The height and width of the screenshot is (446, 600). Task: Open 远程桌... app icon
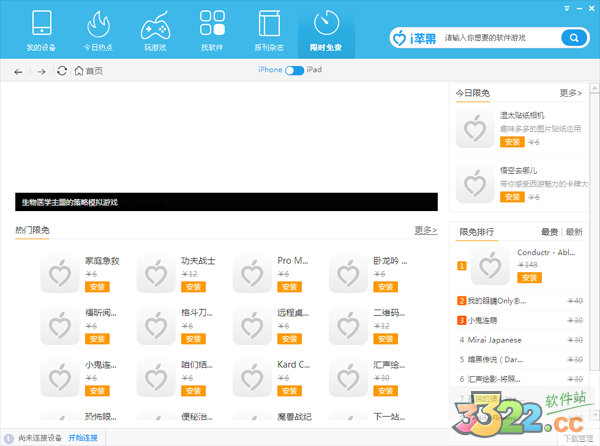[252, 326]
